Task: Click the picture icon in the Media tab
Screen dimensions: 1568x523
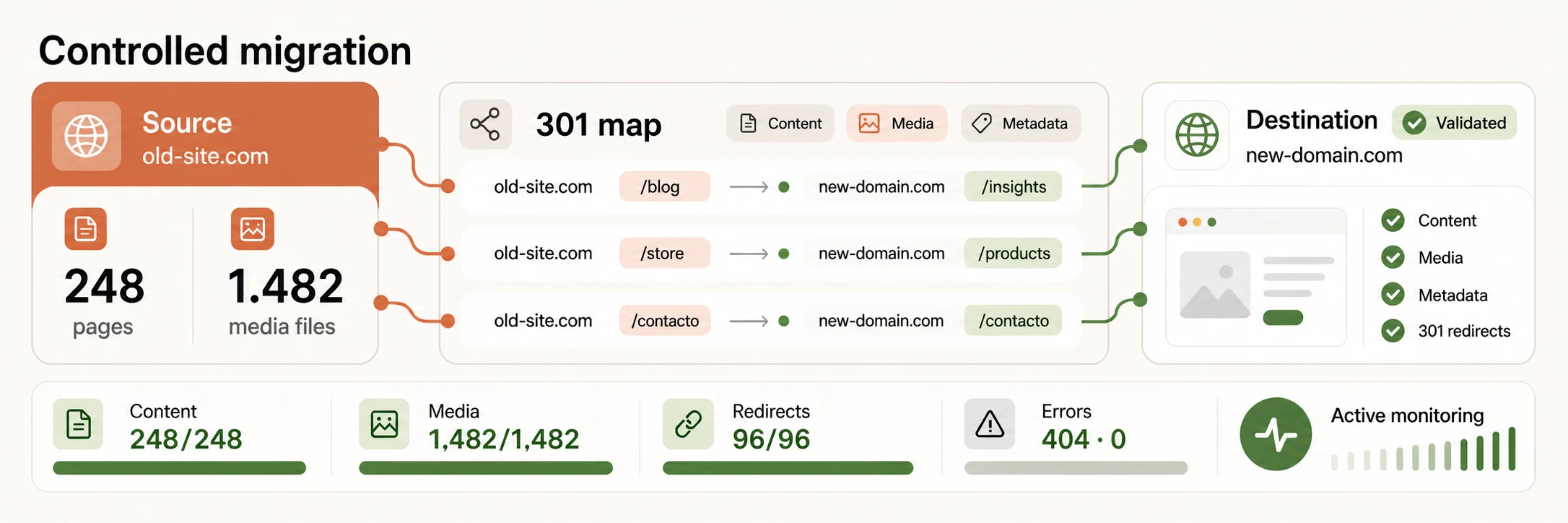Action: click(x=869, y=124)
